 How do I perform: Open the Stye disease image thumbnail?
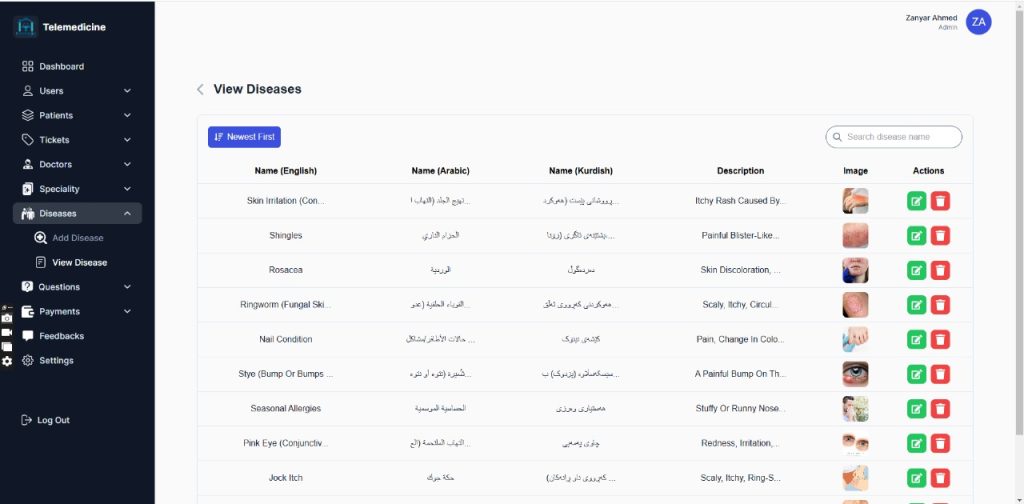pyautogui.click(x=855, y=374)
